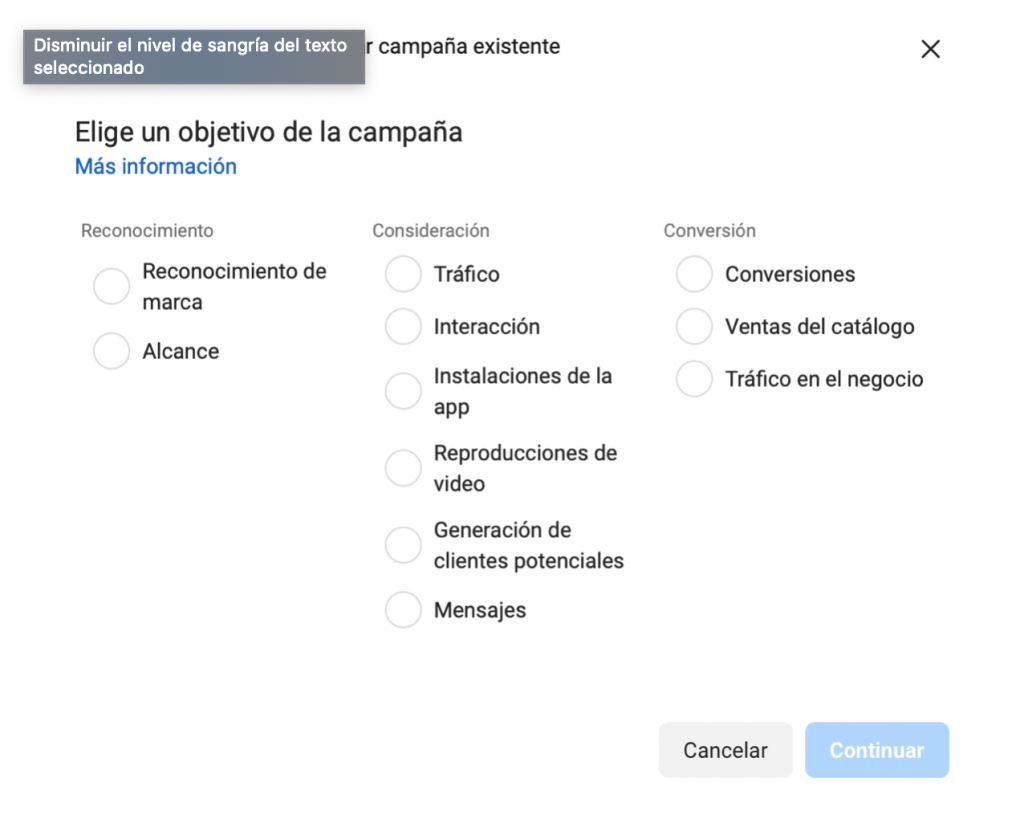Select Reproducciones de video radio button
Image resolution: width=1024 pixels, height=819 pixels.
[403, 468]
